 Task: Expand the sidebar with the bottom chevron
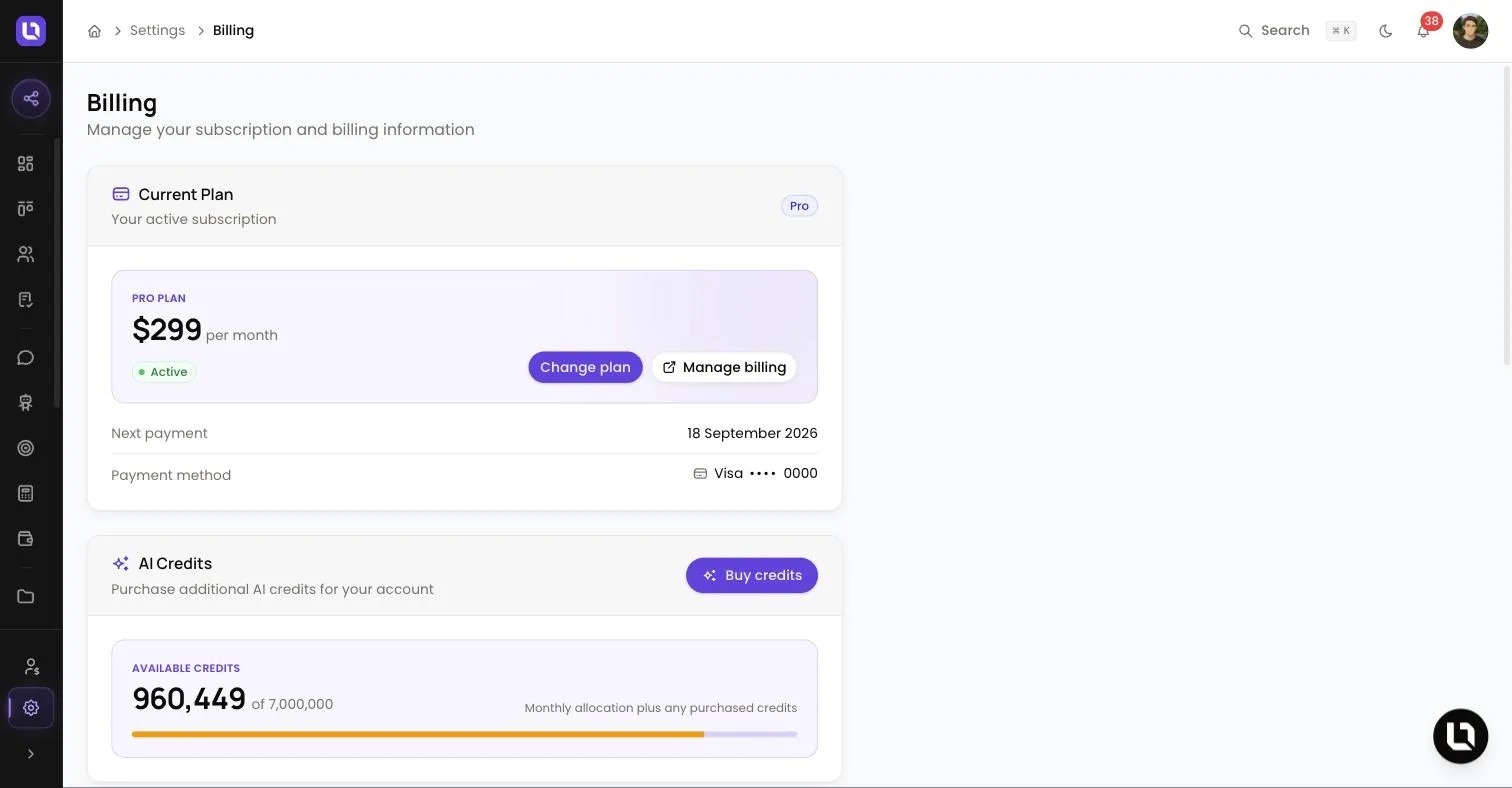[31, 754]
